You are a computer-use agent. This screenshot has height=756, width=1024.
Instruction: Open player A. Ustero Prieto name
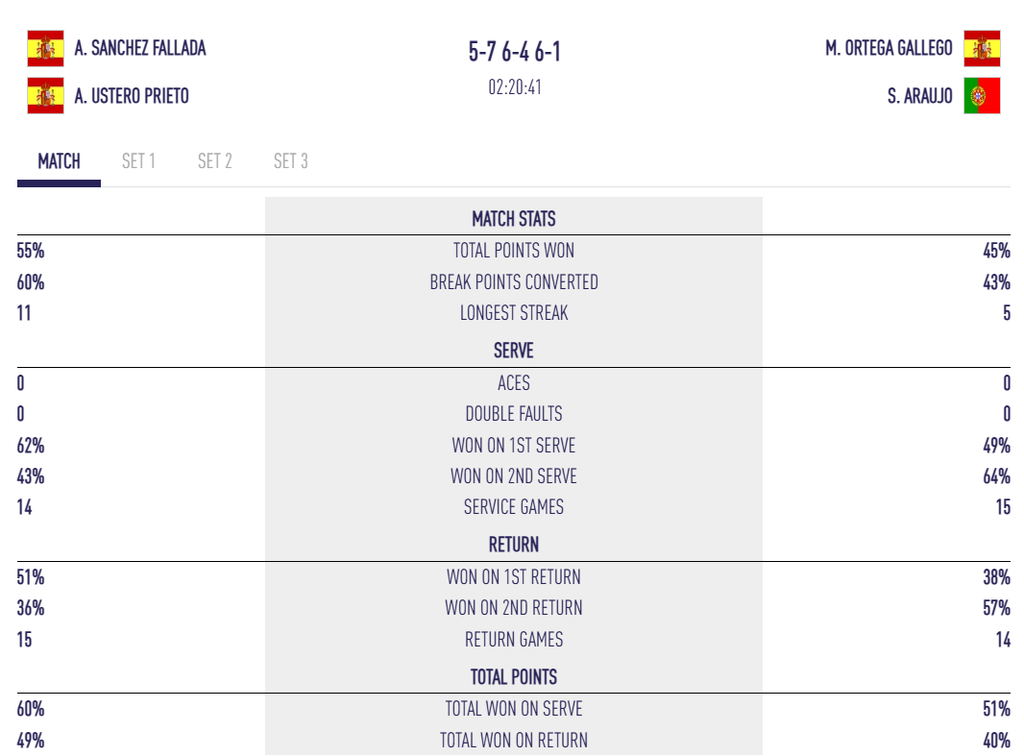click(131, 96)
